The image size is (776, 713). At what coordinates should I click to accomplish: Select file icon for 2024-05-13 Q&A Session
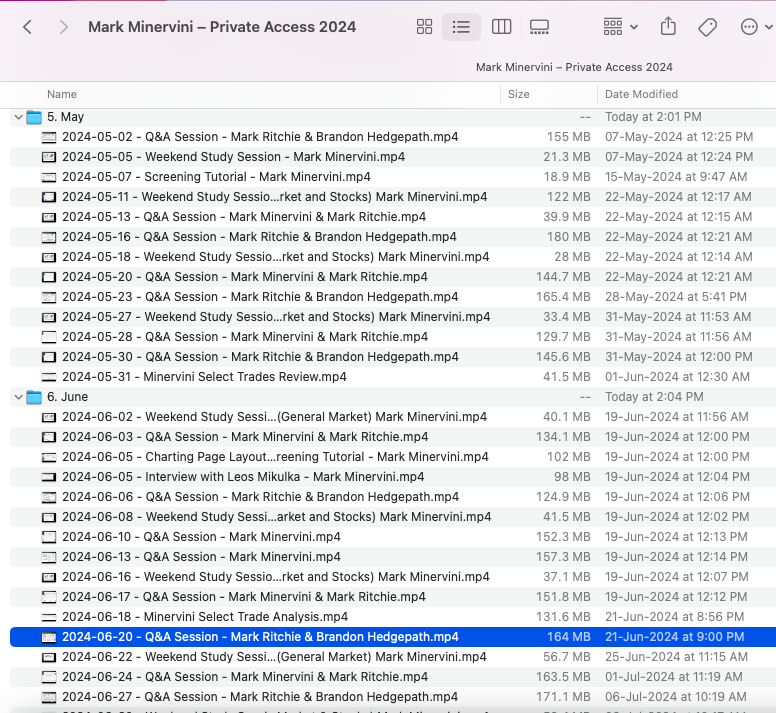(x=48, y=217)
